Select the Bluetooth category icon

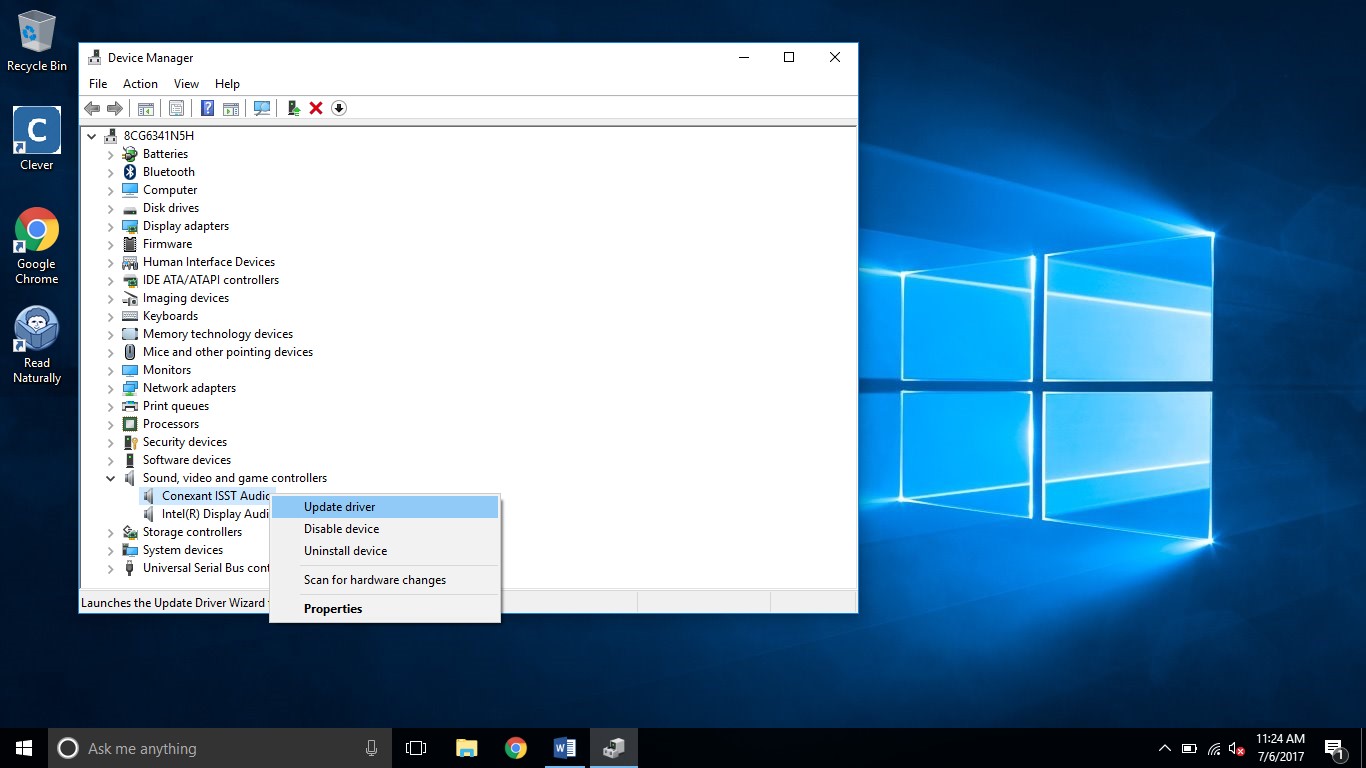click(130, 172)
